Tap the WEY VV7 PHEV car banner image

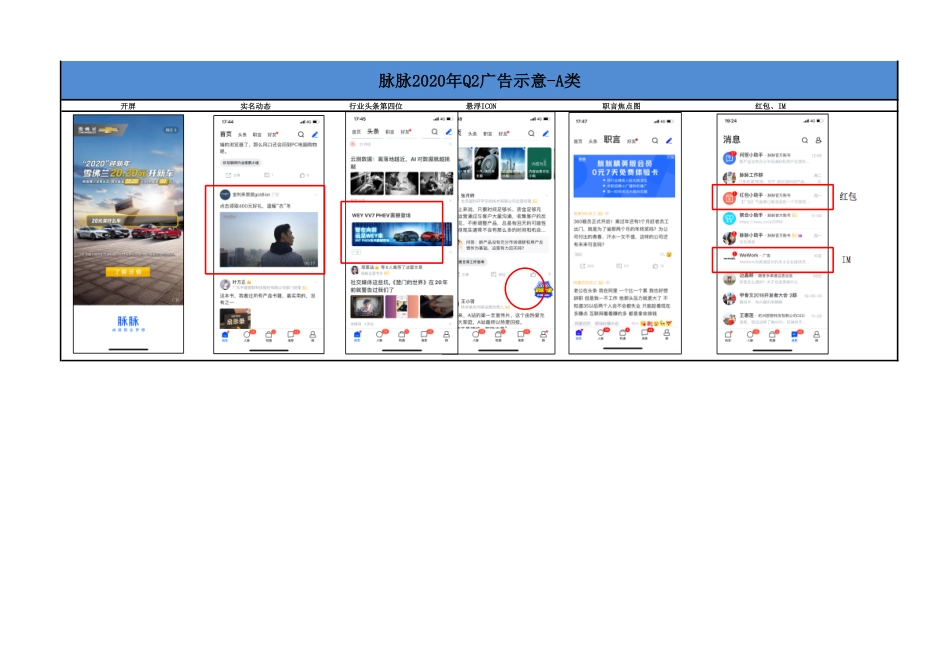(x=404, y=236)
